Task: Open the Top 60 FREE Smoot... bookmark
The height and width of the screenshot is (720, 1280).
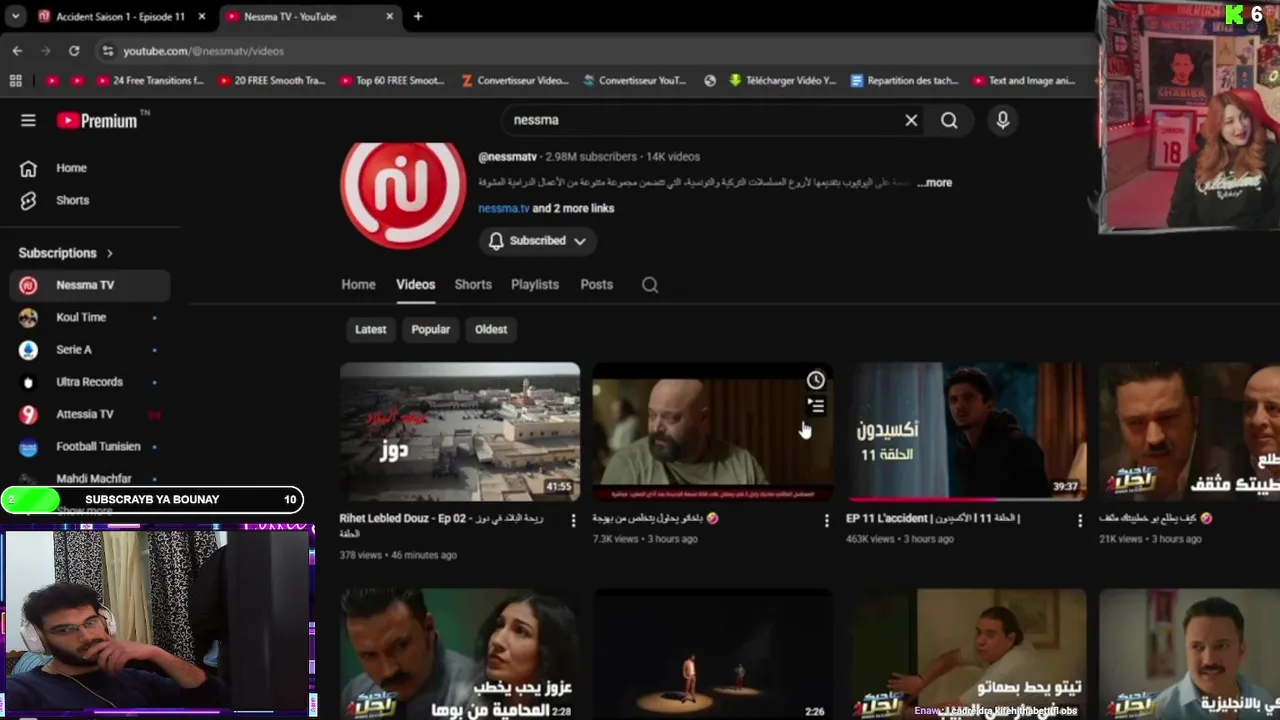Action: click(x=392, y=80)
